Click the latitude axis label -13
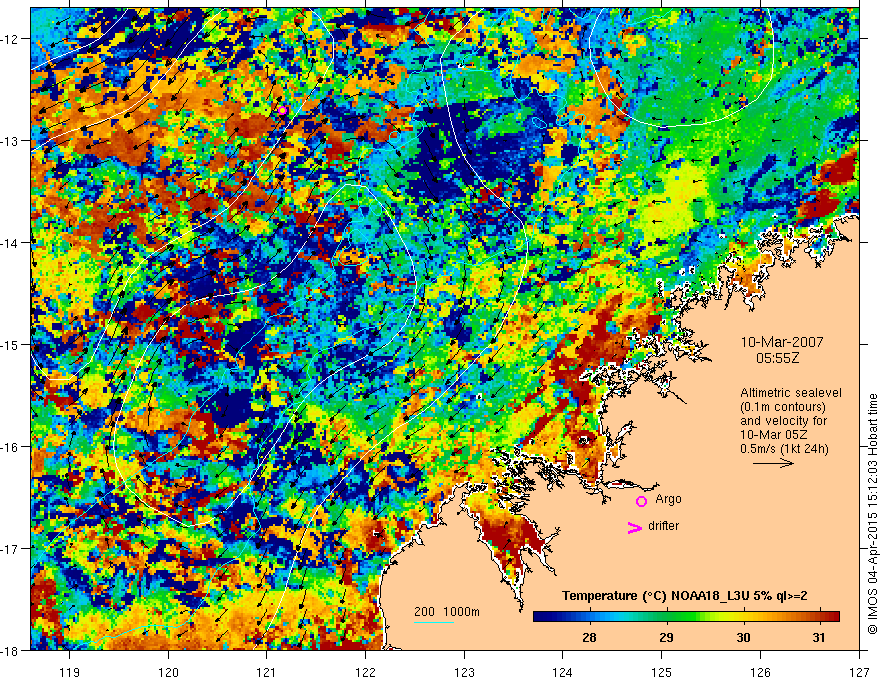Screen dimensions: 880x680 coord(11,141)
